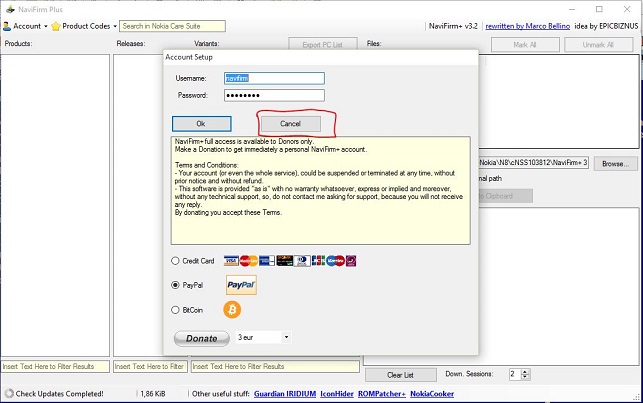The image size is (643, 403).
Task: Select BitCoin as payment method
Action: click(177, 310)
